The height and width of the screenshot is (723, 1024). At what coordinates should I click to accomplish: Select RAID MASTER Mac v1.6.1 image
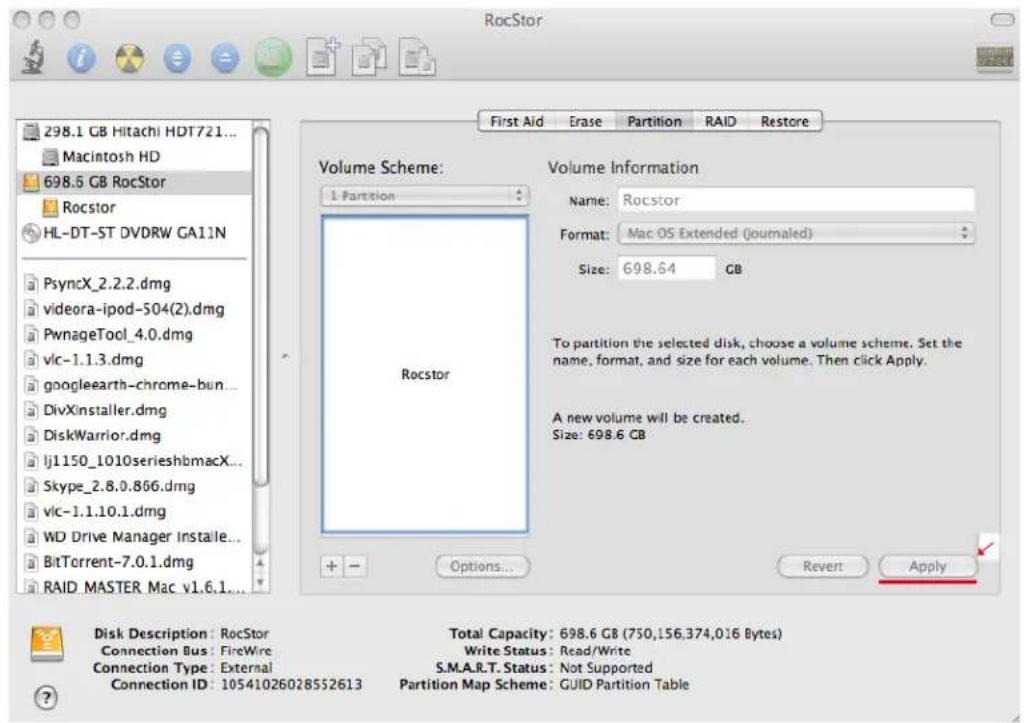click(x=133, y=586)
